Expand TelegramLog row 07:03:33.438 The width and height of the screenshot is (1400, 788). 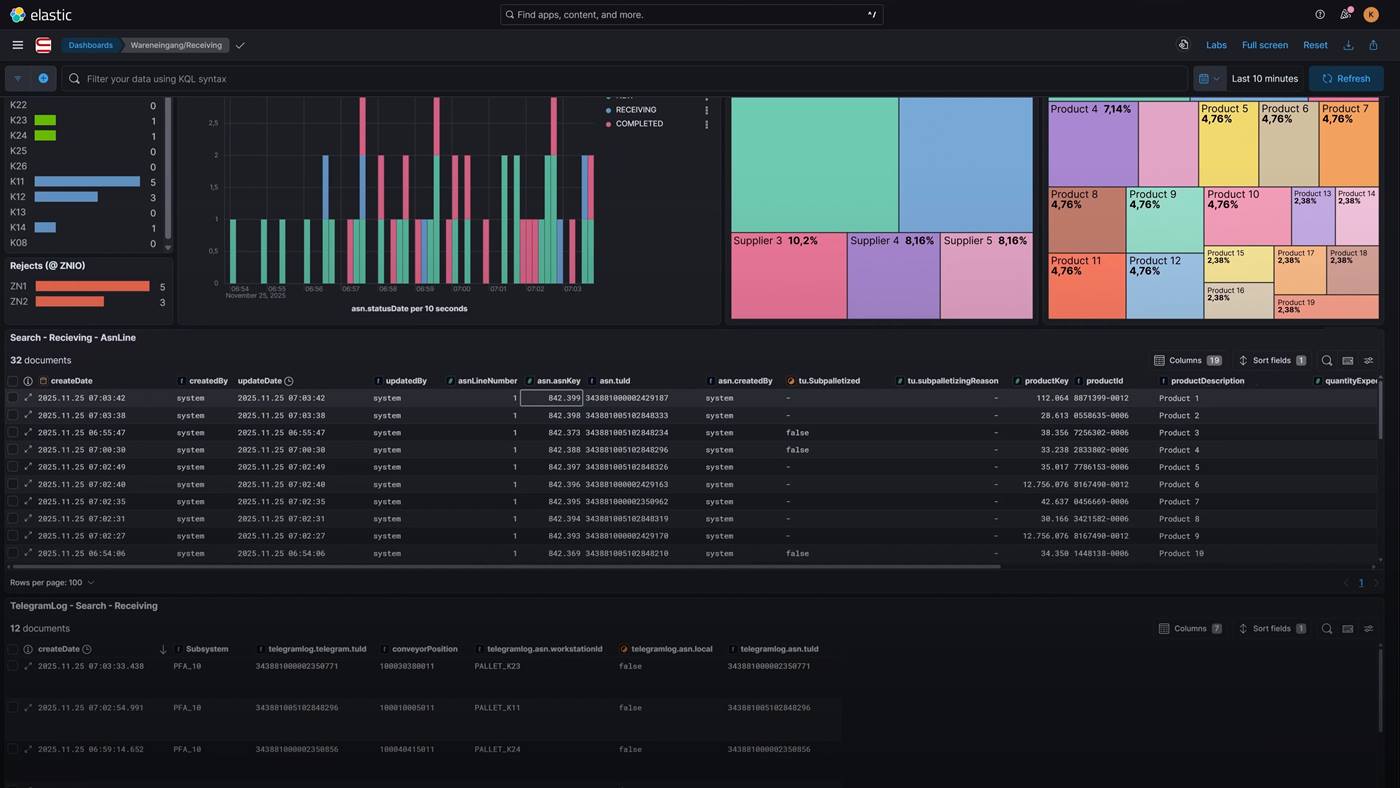[28, 666]
